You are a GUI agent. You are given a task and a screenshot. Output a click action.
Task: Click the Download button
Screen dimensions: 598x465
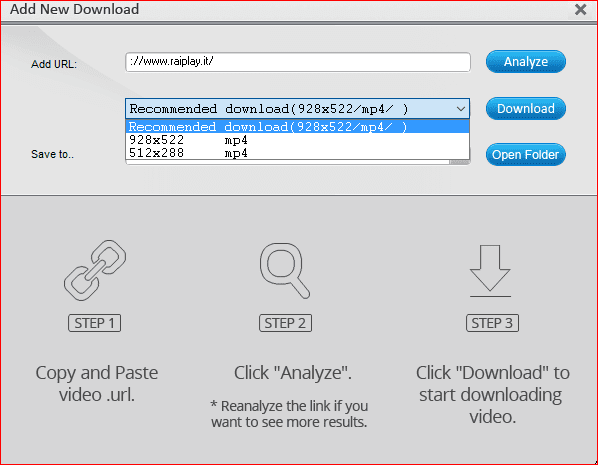(526, 109)
